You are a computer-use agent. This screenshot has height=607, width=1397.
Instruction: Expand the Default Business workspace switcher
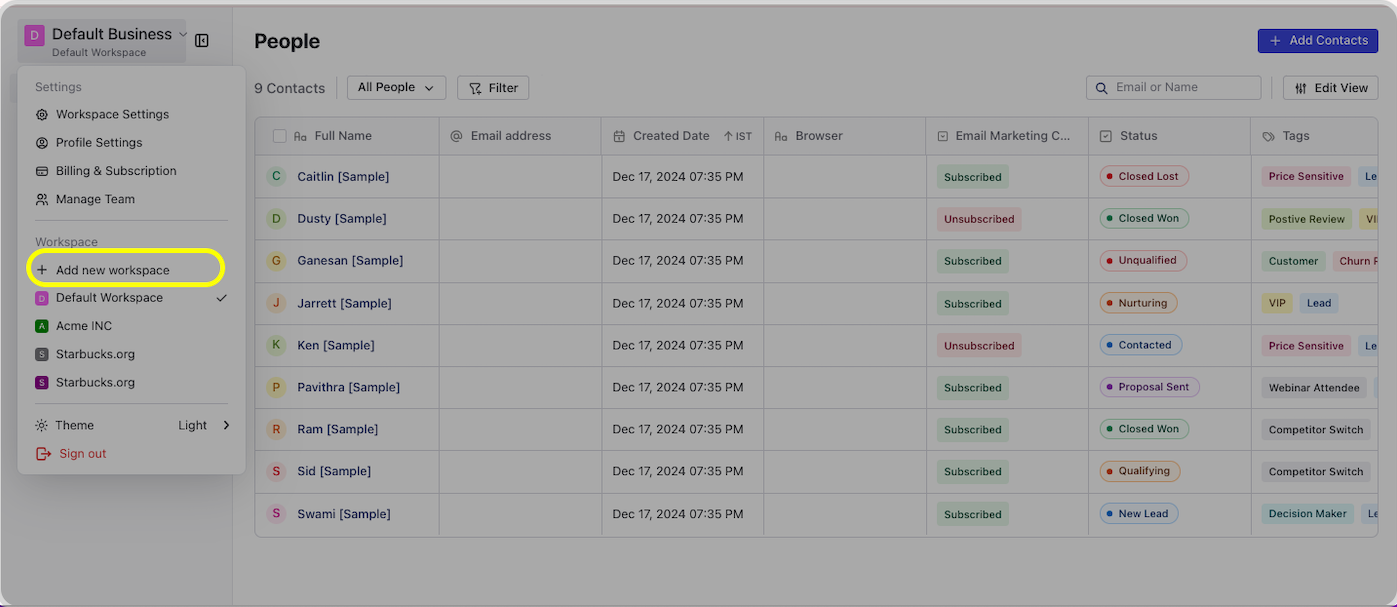(x=183, y=34)
